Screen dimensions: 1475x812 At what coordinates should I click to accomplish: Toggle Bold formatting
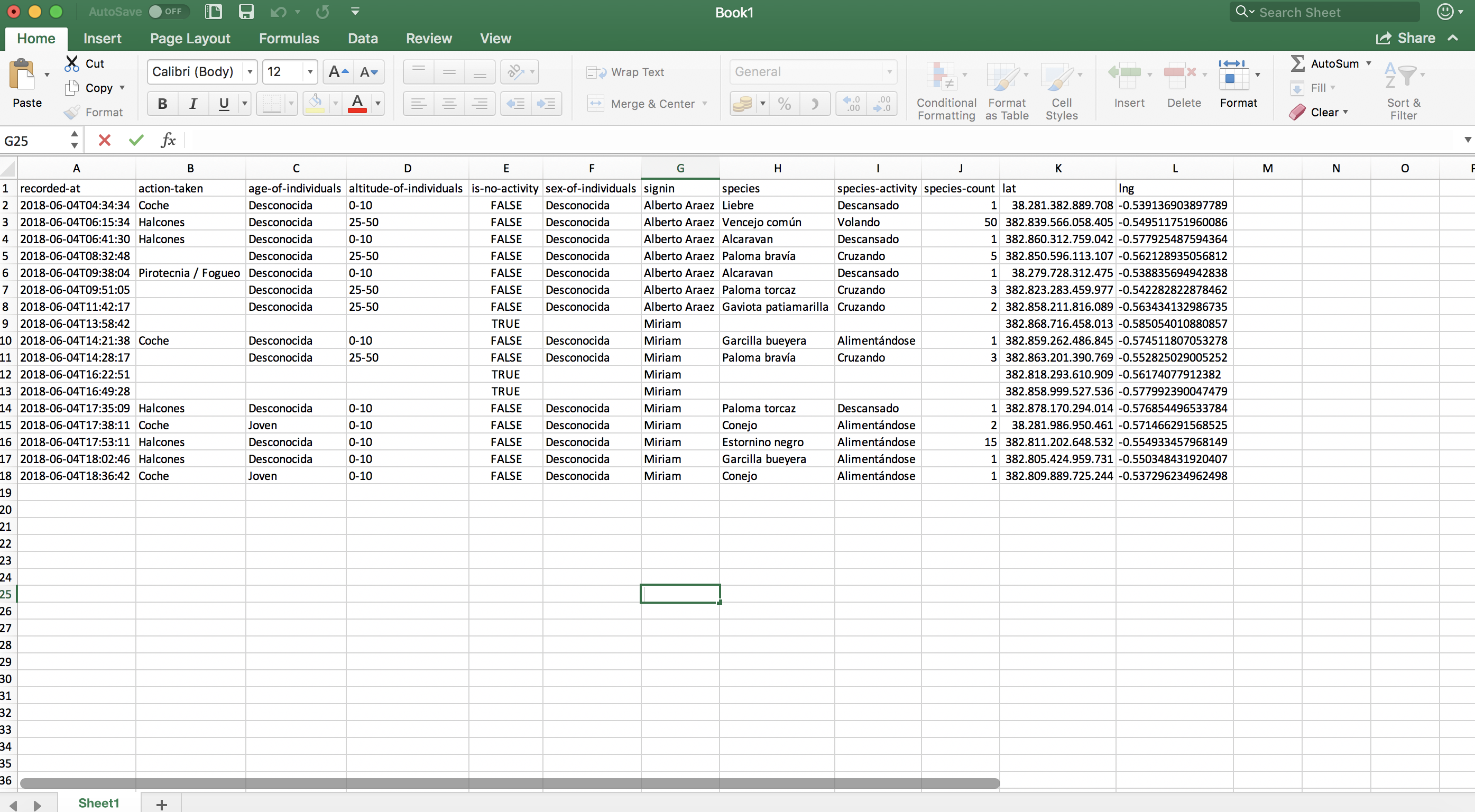163,104
